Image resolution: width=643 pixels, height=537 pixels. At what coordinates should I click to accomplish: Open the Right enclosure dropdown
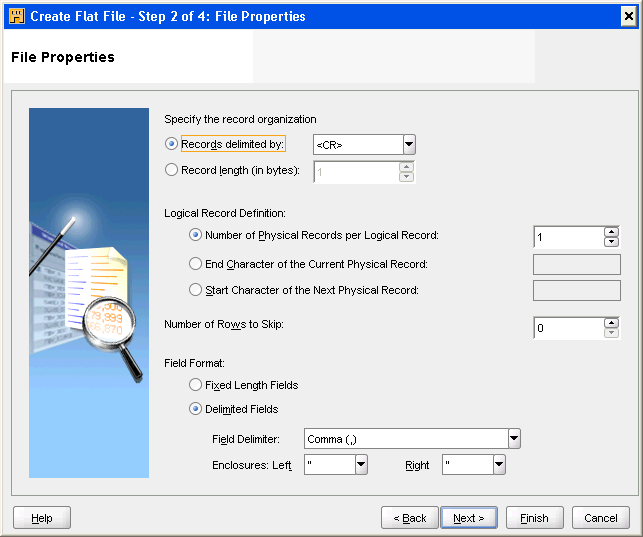tap(498, 465)
